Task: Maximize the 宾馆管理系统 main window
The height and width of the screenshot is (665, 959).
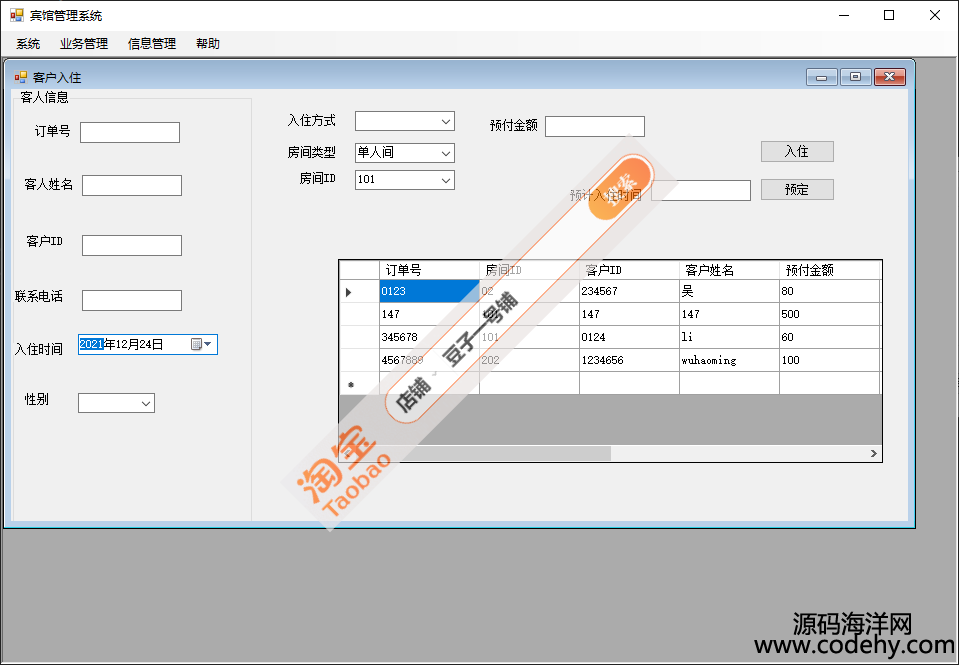Action: coord(889,15)
